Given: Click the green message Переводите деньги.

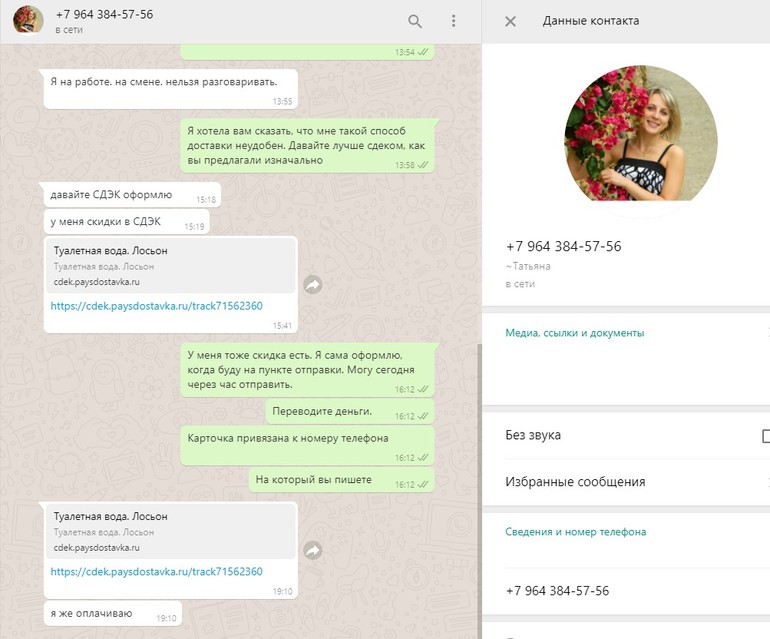Looking at the screenshot, I should pos(321,412).
